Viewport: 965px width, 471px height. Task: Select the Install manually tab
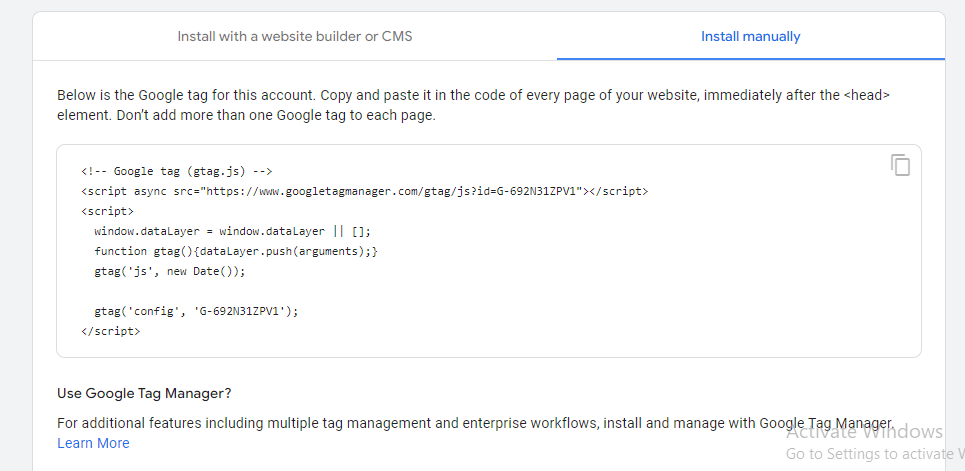click(751, 36)
